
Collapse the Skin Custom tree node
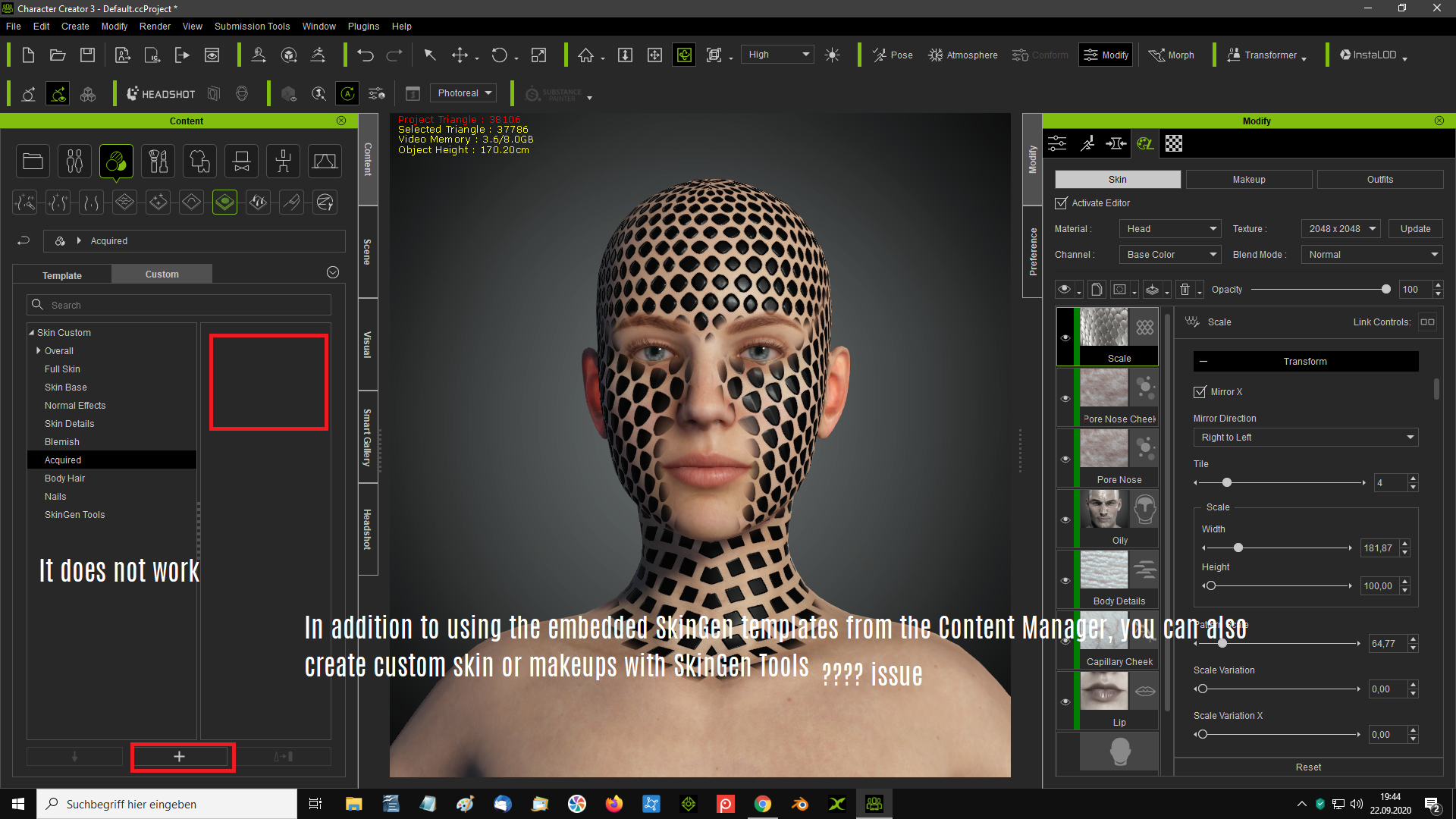point(32,333)
